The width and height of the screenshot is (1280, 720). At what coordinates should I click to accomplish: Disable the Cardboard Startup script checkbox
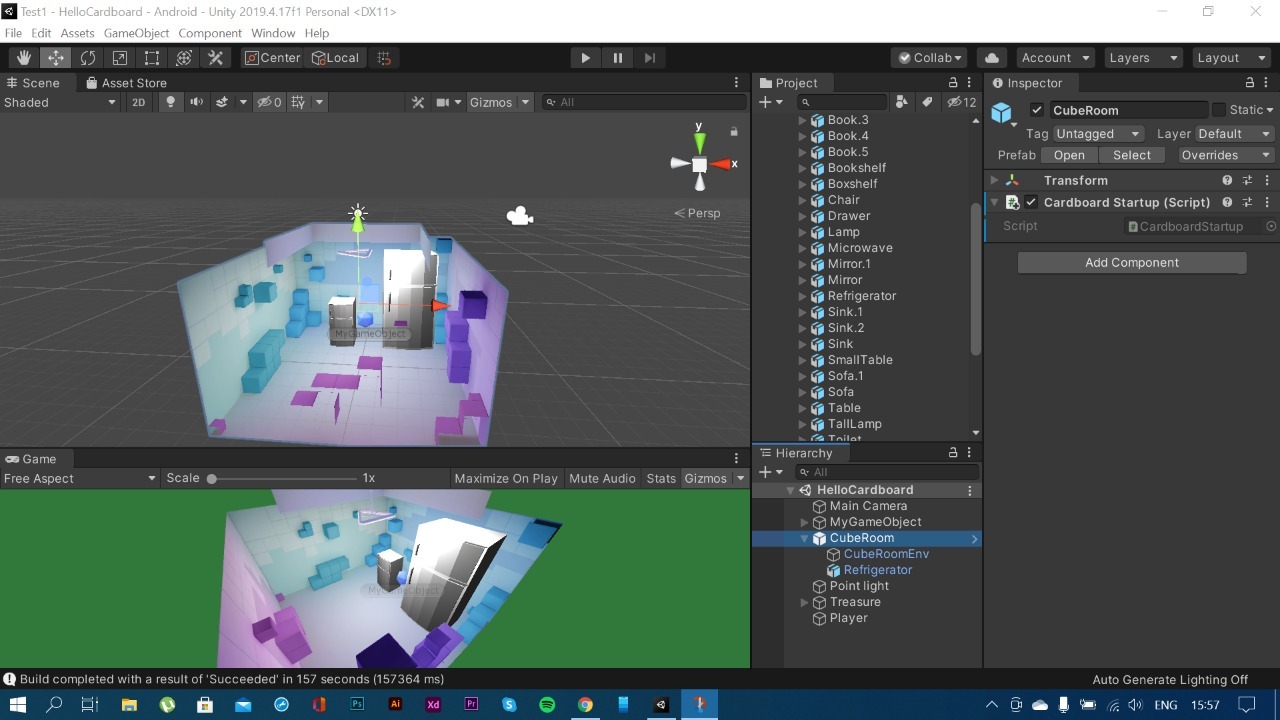[1030, 202]
